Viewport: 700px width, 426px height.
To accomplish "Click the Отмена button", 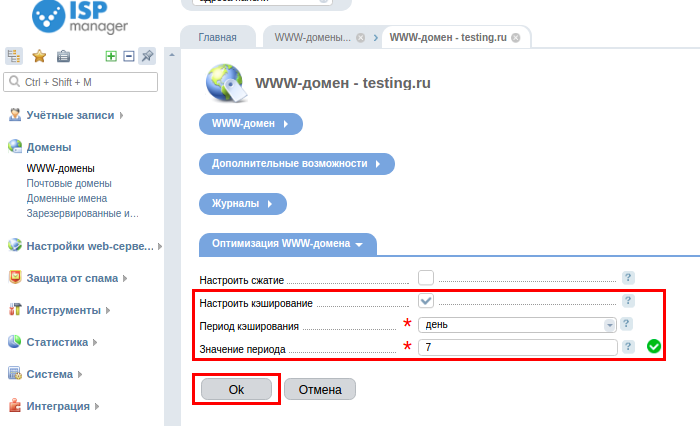I will [320, 389].
